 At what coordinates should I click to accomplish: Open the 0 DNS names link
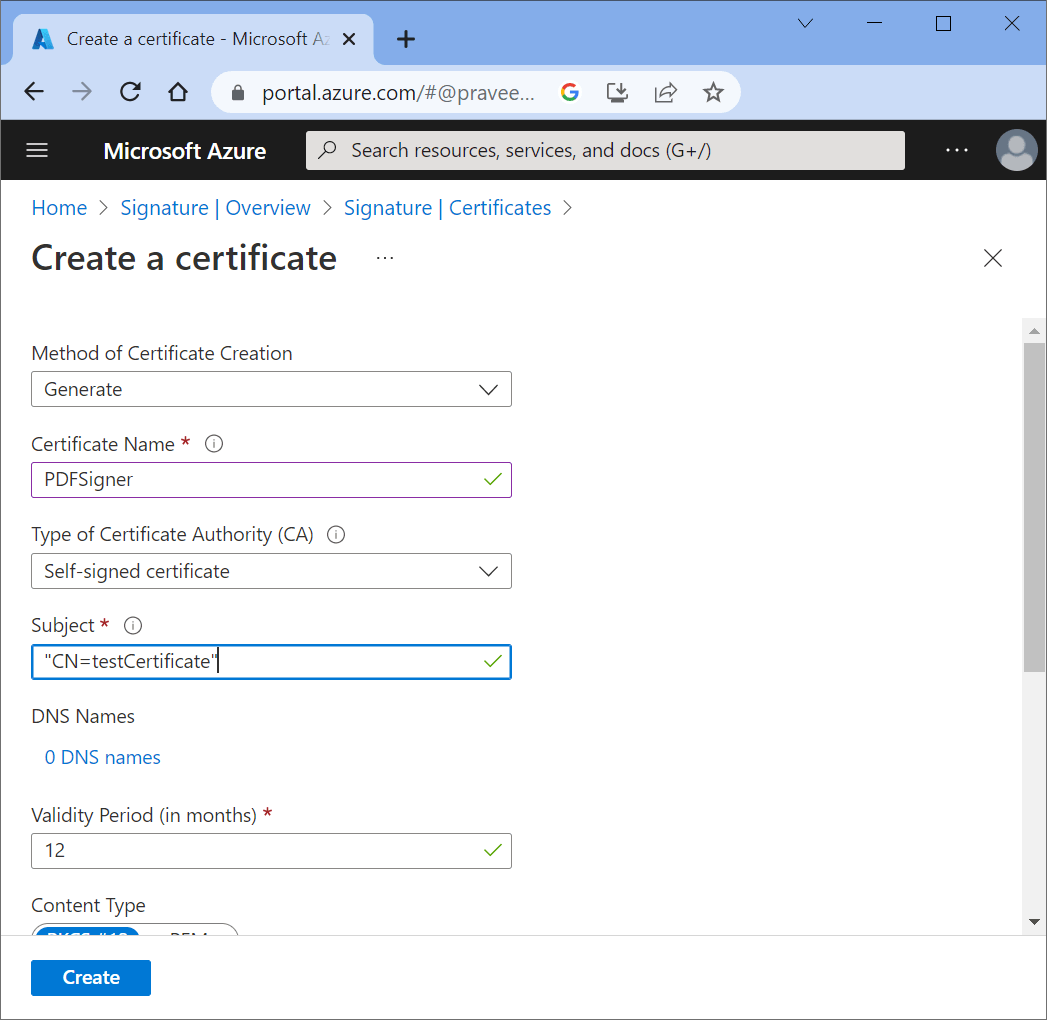(x=101, y=757)
